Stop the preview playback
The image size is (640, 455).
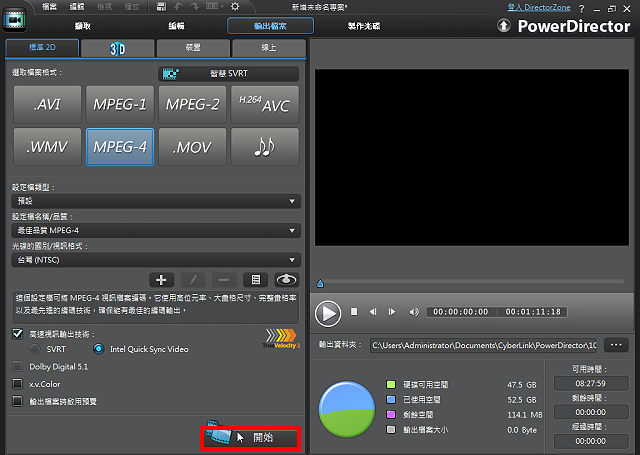pyautogui.click(x=354, y=312)
